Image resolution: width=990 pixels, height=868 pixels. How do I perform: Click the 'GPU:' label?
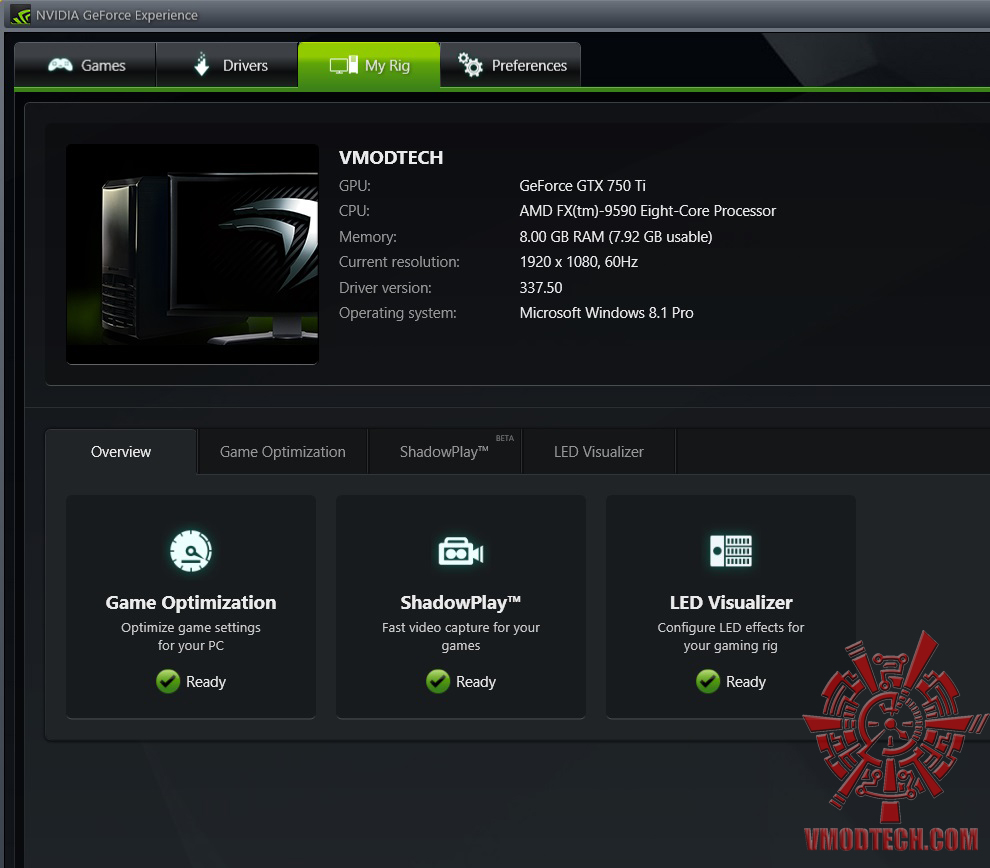tap(355, 186)
